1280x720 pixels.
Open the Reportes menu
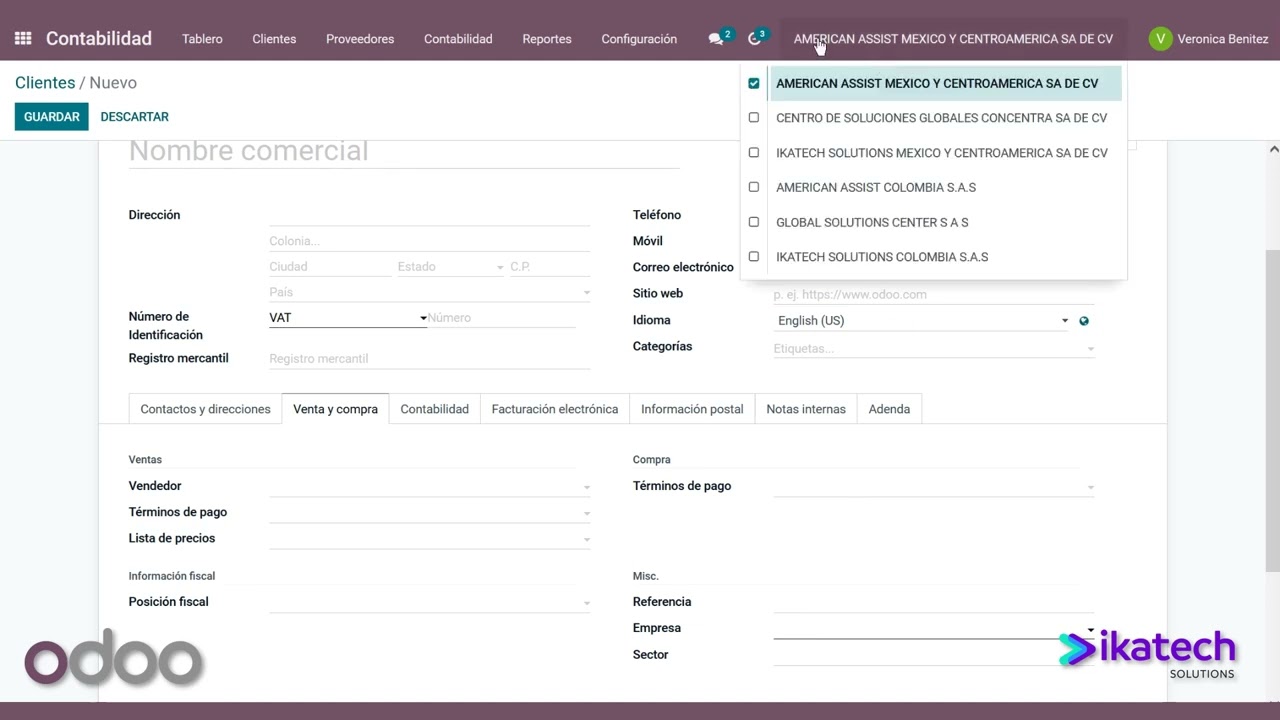coord(547,39)
